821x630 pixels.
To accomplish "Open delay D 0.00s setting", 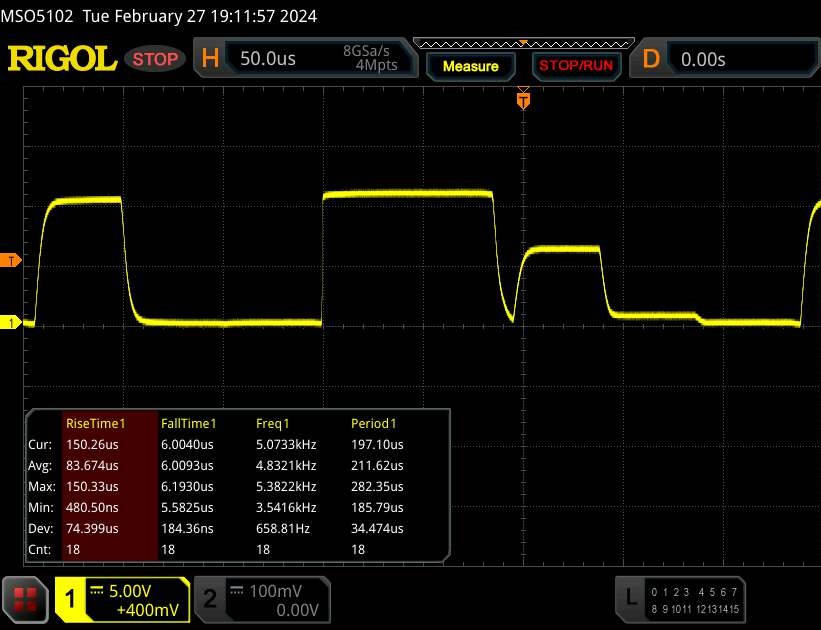I will click(x=727, y=59).
